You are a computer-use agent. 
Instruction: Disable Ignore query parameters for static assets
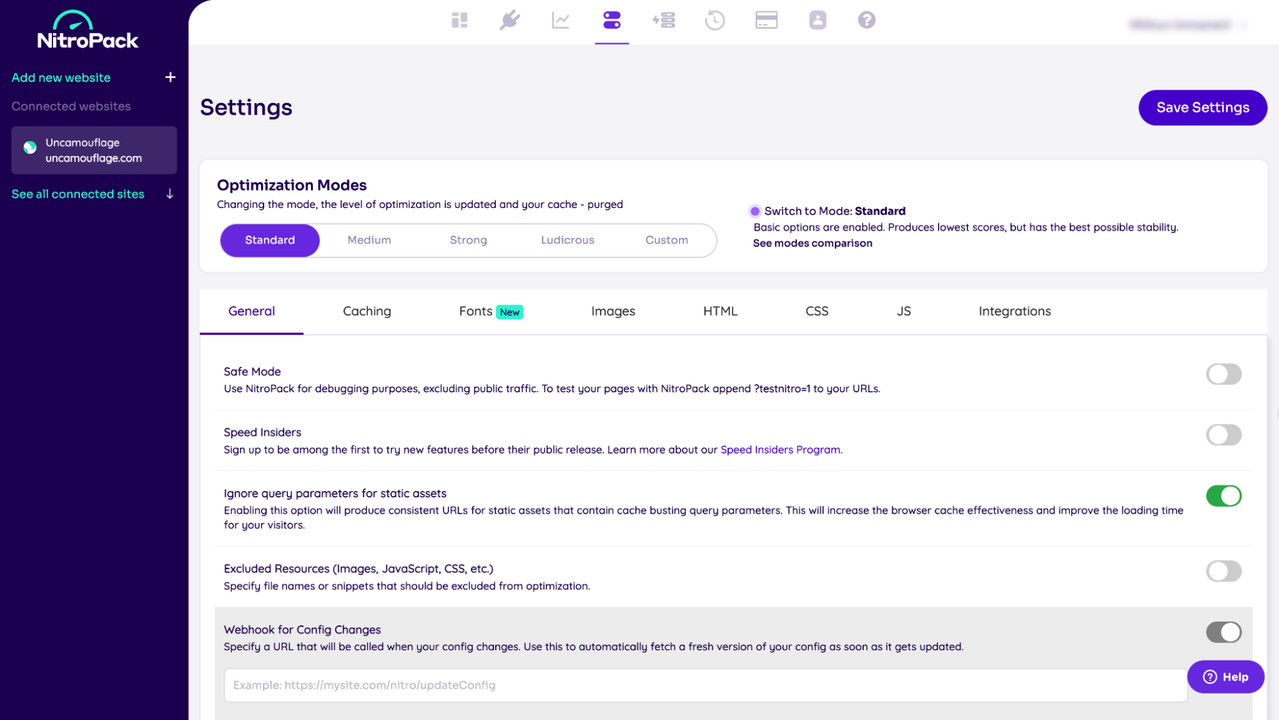pos(1223,495)
